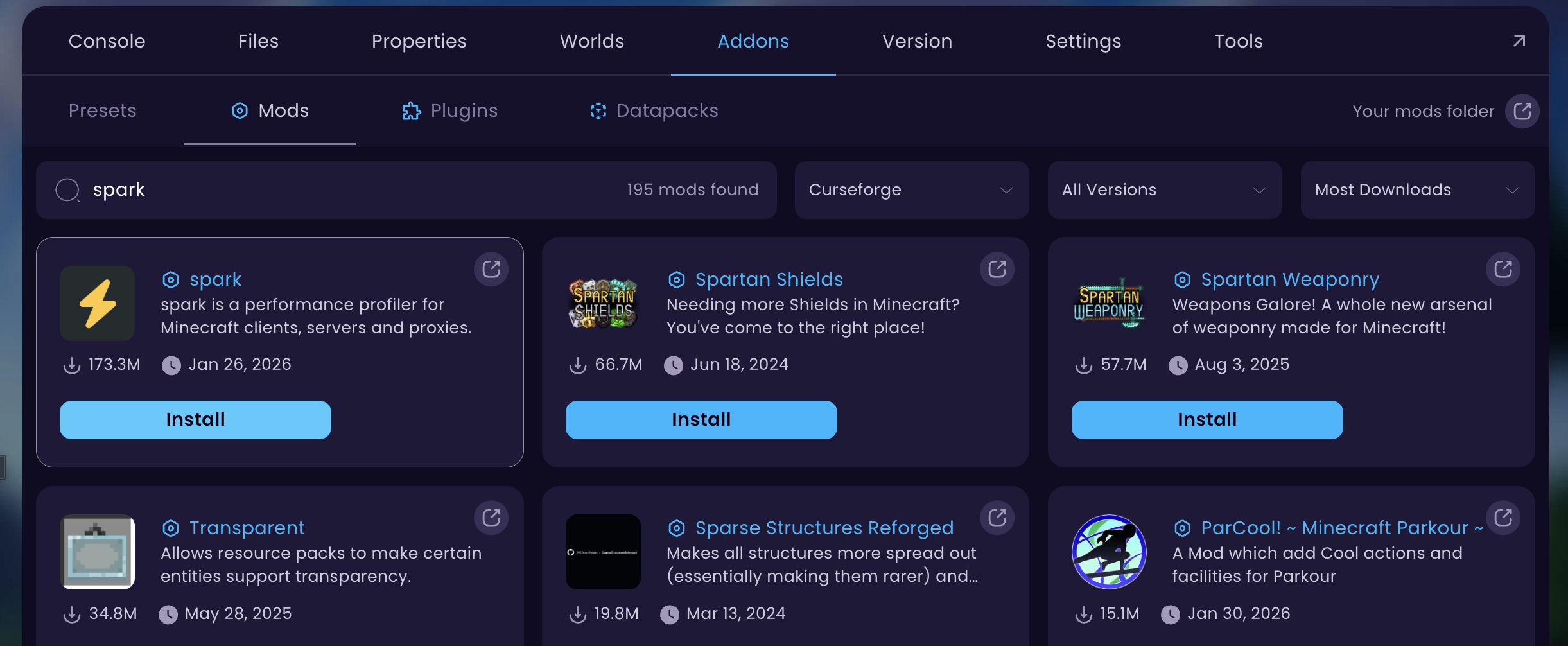Click the mod icon beside Transparent title
Image resolution: width=1568 pixels, height=646 pixels.
coord(171,528)
